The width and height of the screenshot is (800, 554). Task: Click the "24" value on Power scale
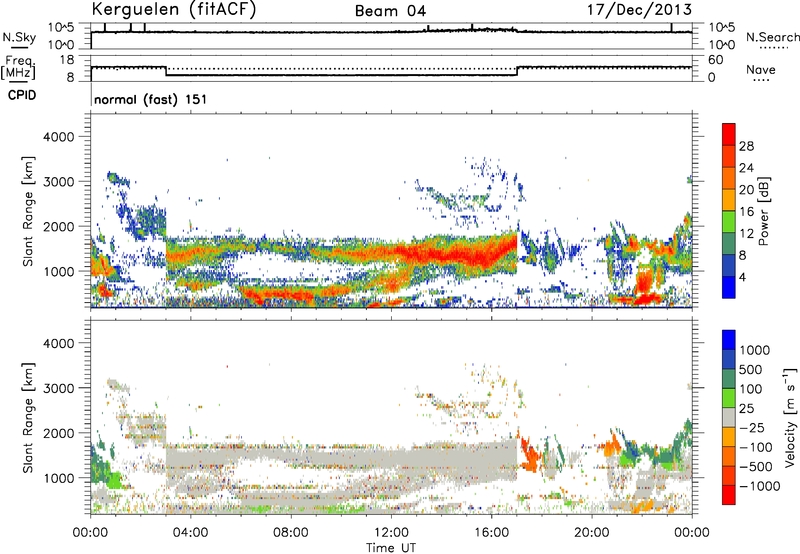pos(746,168)
